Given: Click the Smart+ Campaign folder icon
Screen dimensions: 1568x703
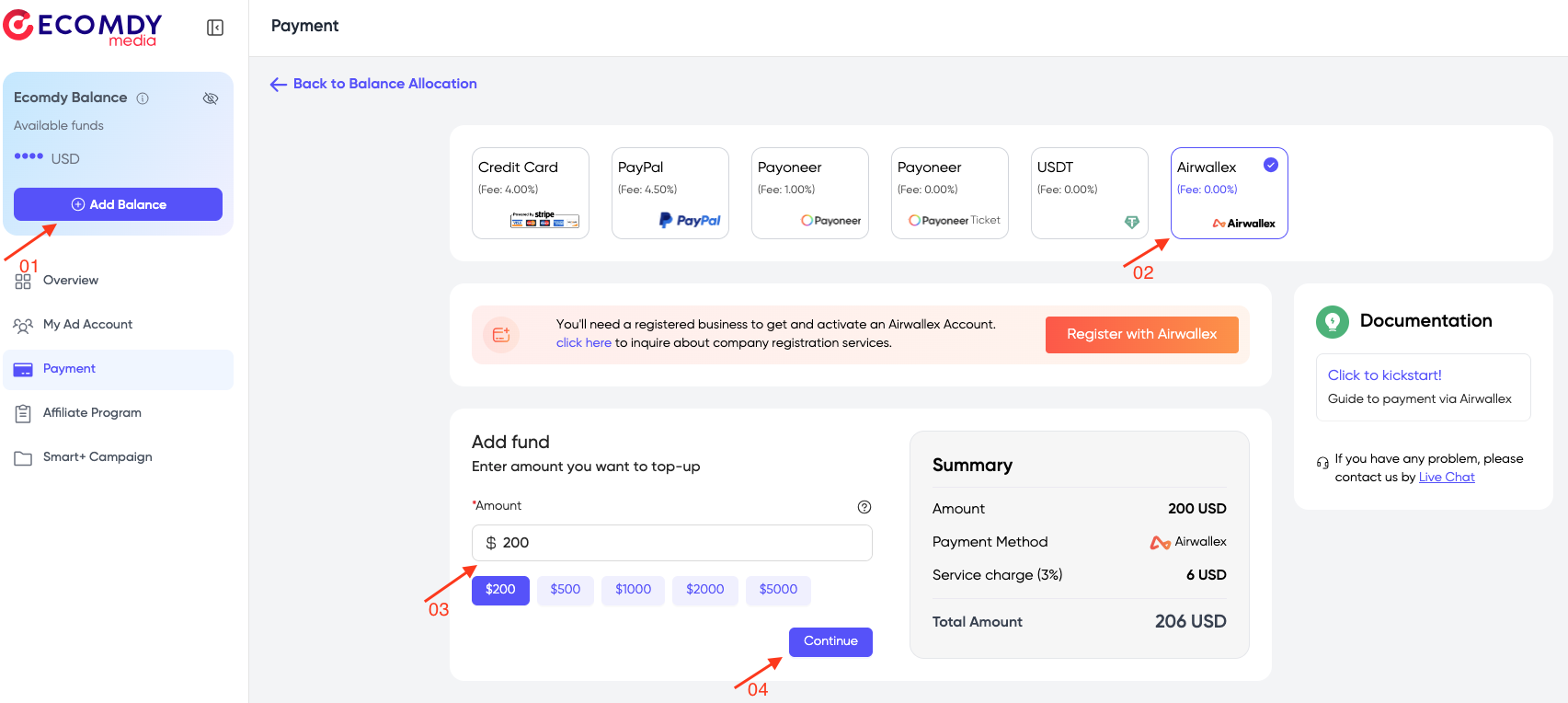Looking at the screenshot, I should (x=23, y=456).
